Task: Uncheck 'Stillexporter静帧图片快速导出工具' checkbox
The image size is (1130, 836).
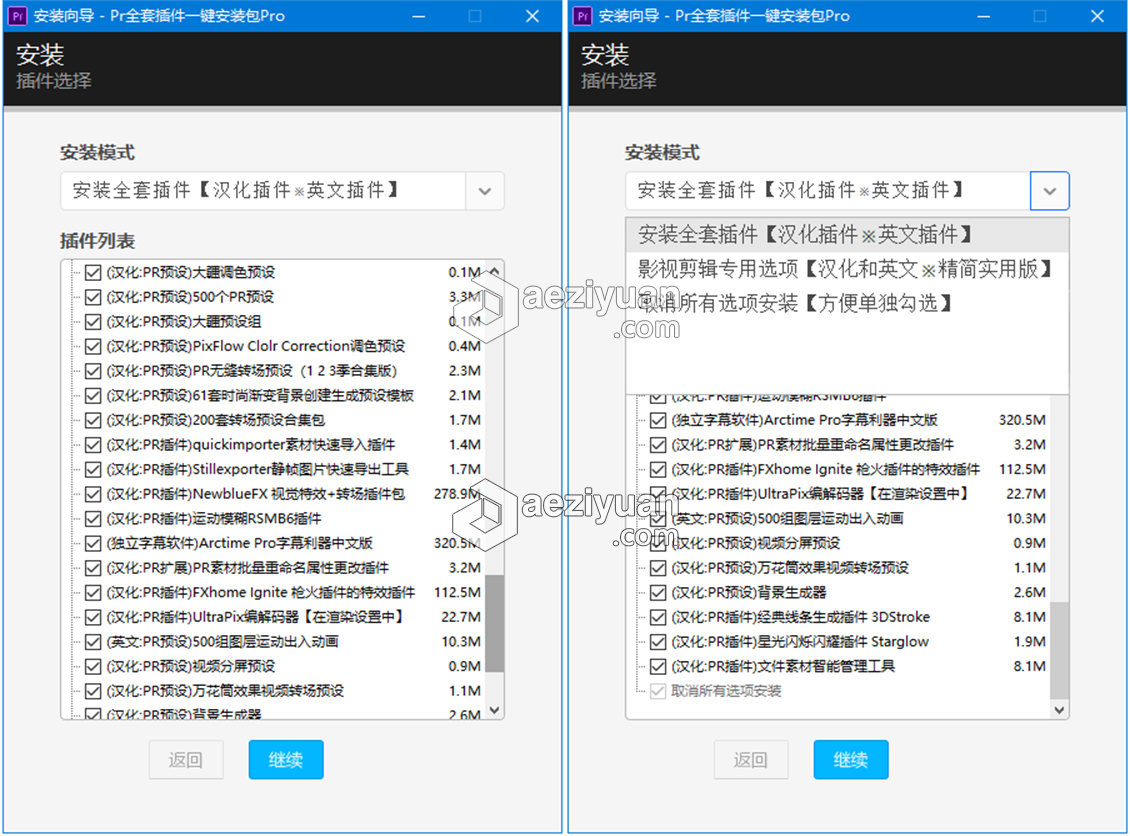Action: coord(93,469)
